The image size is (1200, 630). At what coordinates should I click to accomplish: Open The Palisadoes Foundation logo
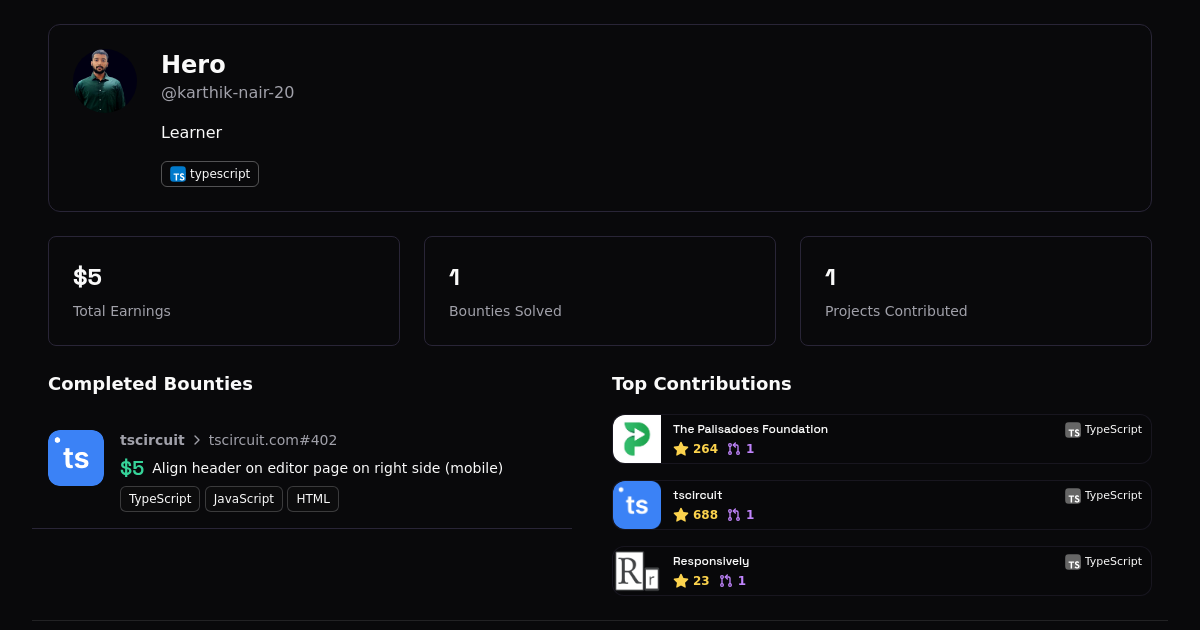(x=637, y=439)
